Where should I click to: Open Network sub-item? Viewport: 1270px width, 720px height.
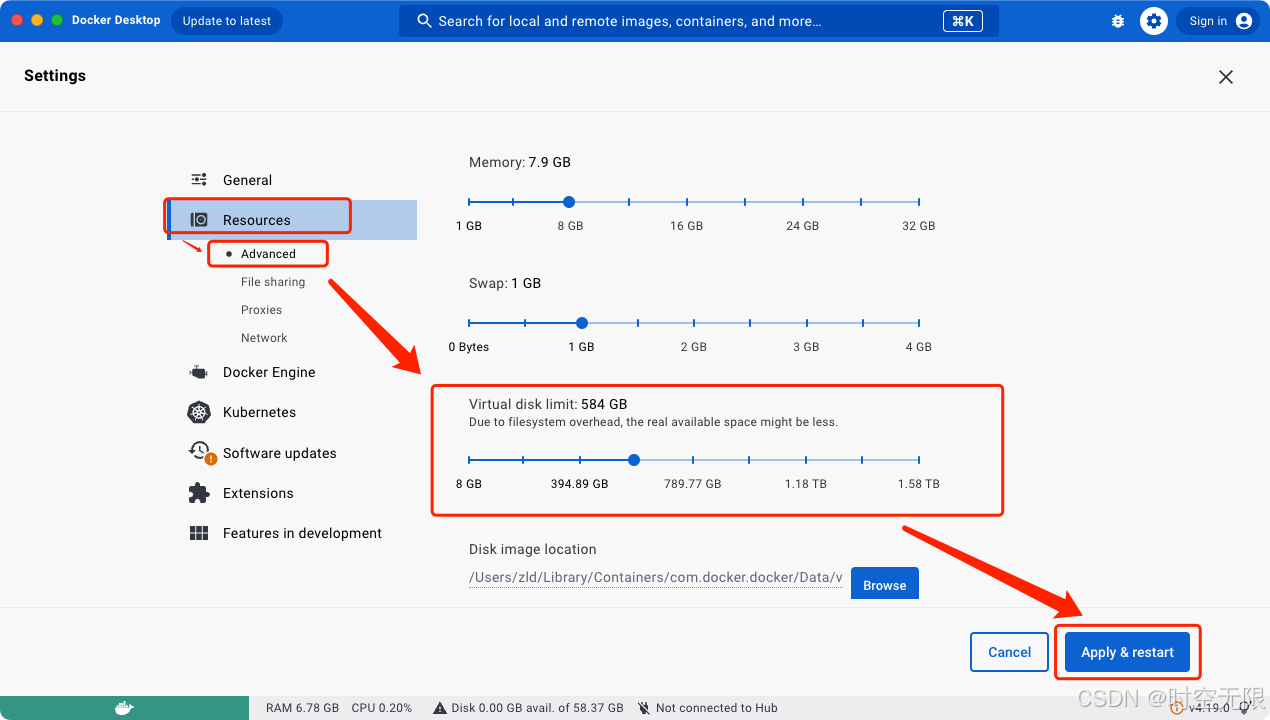click(264, 338)
